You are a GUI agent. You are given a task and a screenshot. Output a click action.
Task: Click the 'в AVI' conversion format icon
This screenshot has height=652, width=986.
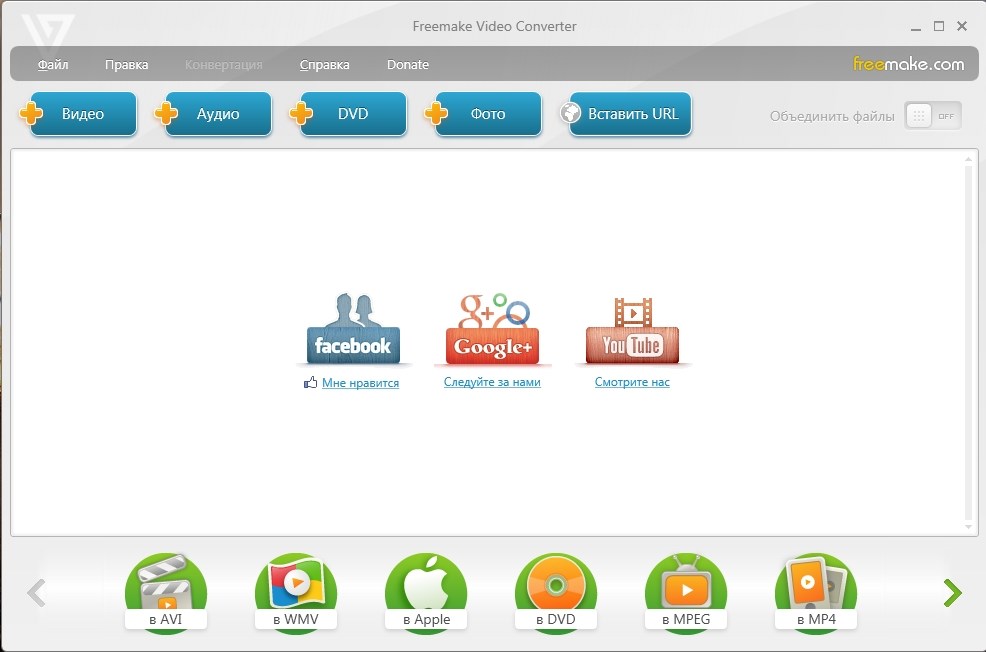[165, 591]
